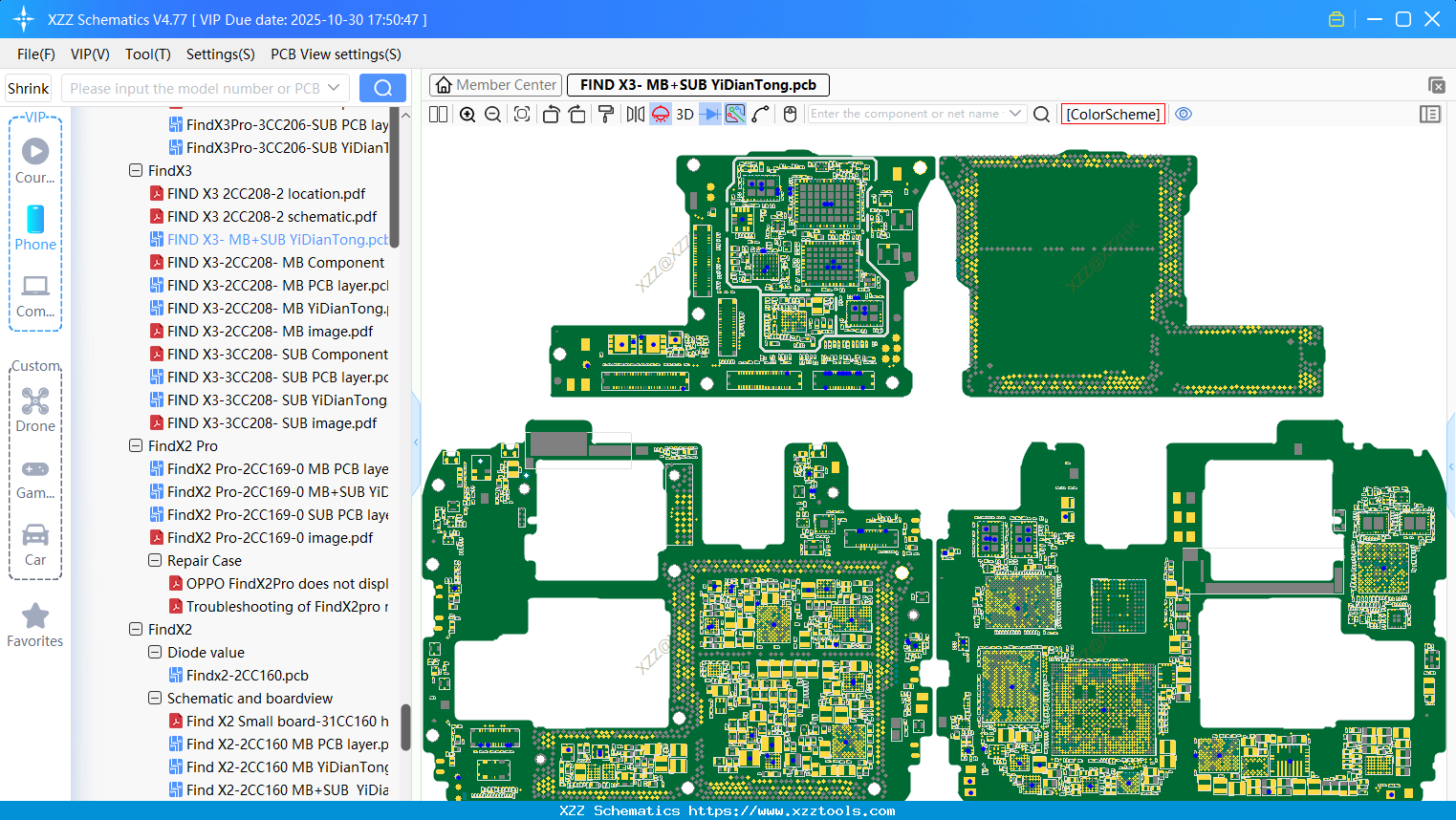
Task: Open the VIP(V) menu
Action: tap(90, 54)
